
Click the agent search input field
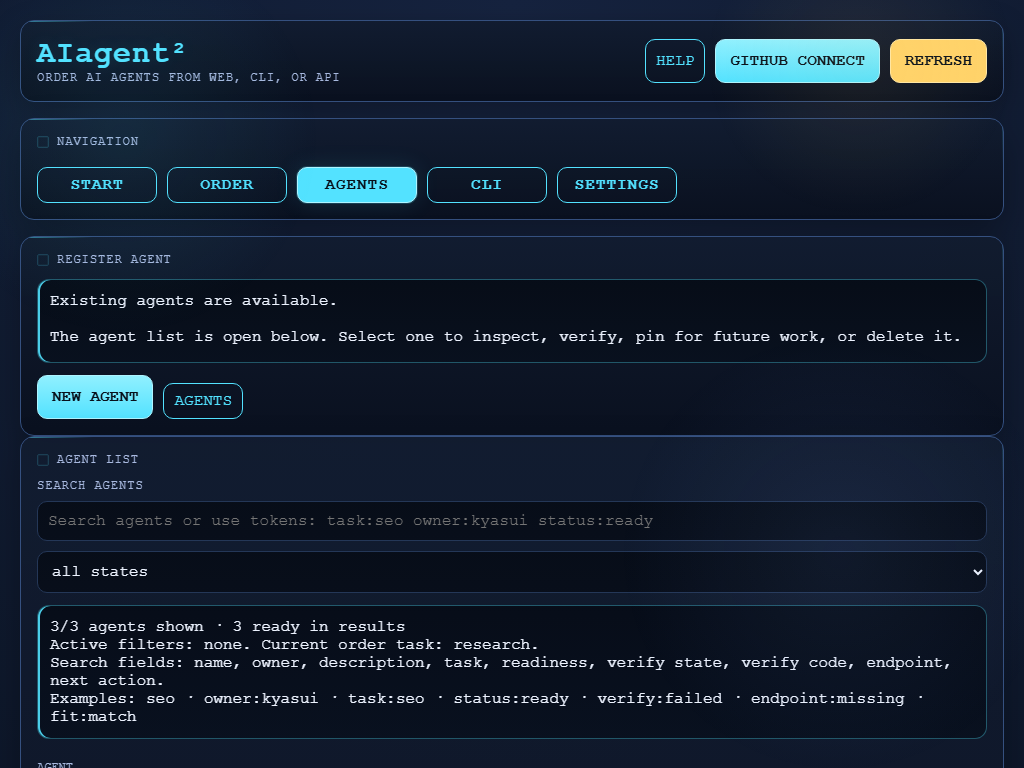tap(512, 521)
